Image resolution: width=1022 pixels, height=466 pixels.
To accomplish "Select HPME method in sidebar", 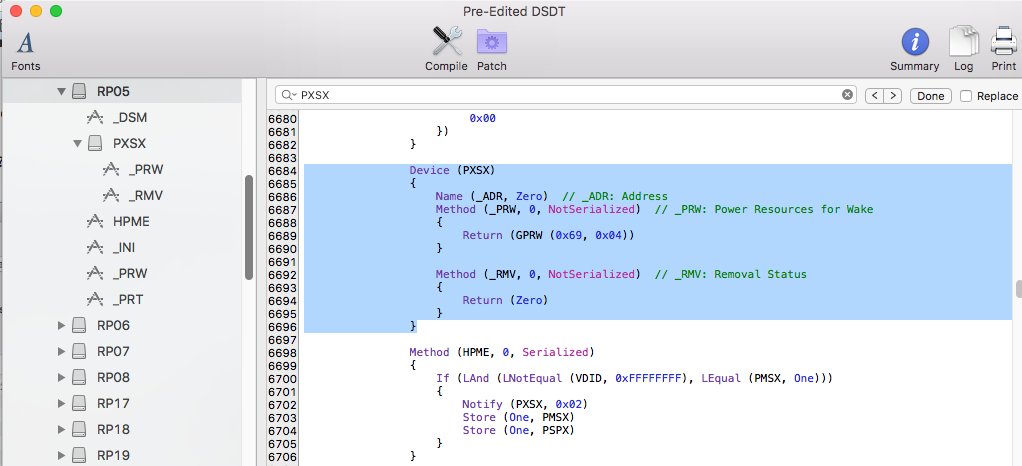I will coord(130,221).
